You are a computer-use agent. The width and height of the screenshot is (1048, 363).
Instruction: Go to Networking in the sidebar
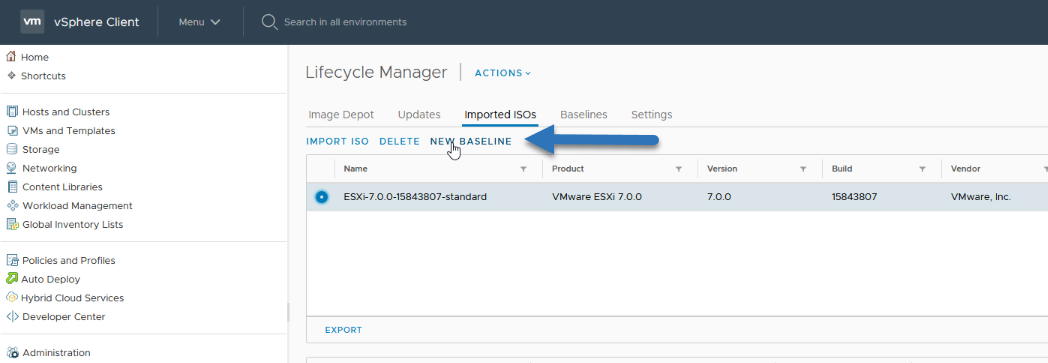49,168
